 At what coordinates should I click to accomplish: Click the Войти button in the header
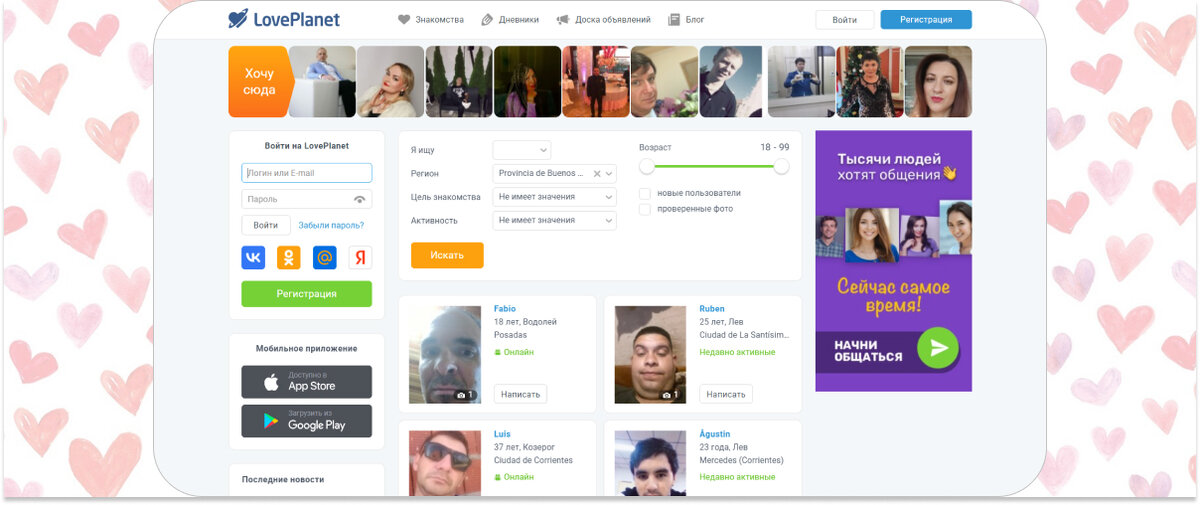(x=845, y=20)
